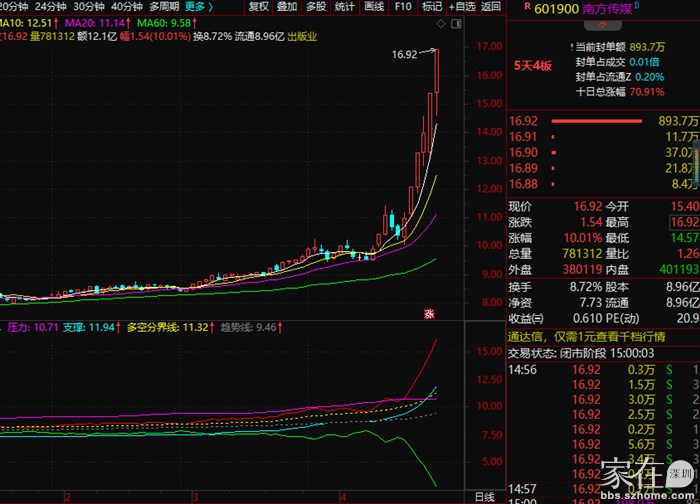Screen dimensions: 700x504
Task: Open the 出版业 sector link
Action: point(302,36)
